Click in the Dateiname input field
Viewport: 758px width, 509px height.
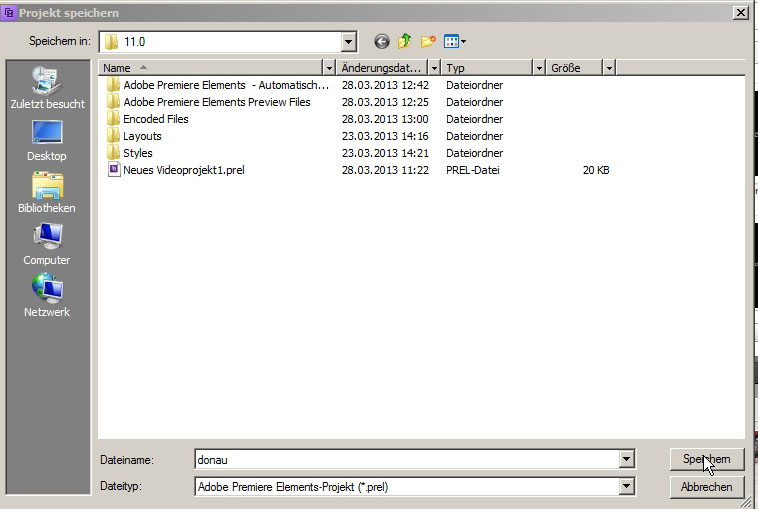pos(407,460)
